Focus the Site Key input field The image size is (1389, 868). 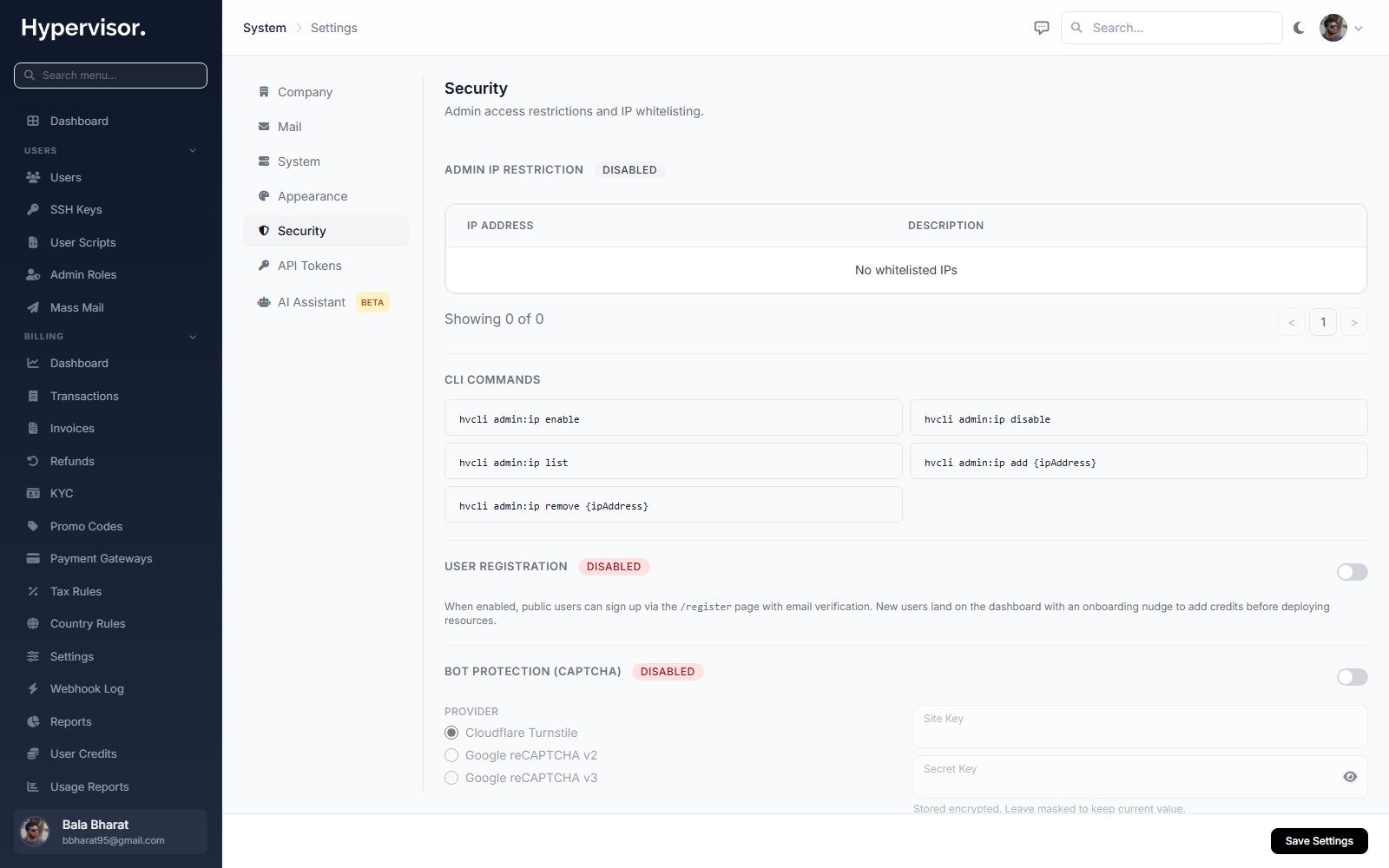[x=1140, y=727]
